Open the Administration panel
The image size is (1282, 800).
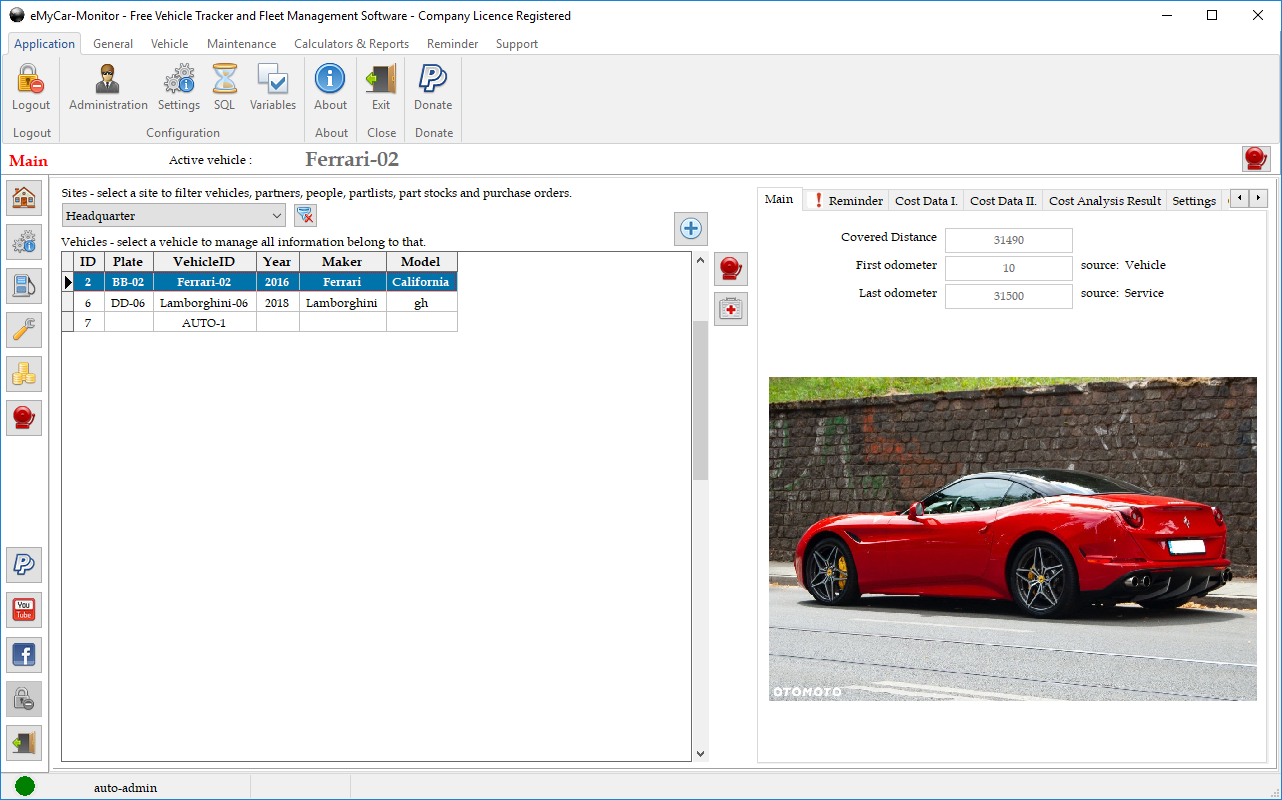[x=108, y=87]
